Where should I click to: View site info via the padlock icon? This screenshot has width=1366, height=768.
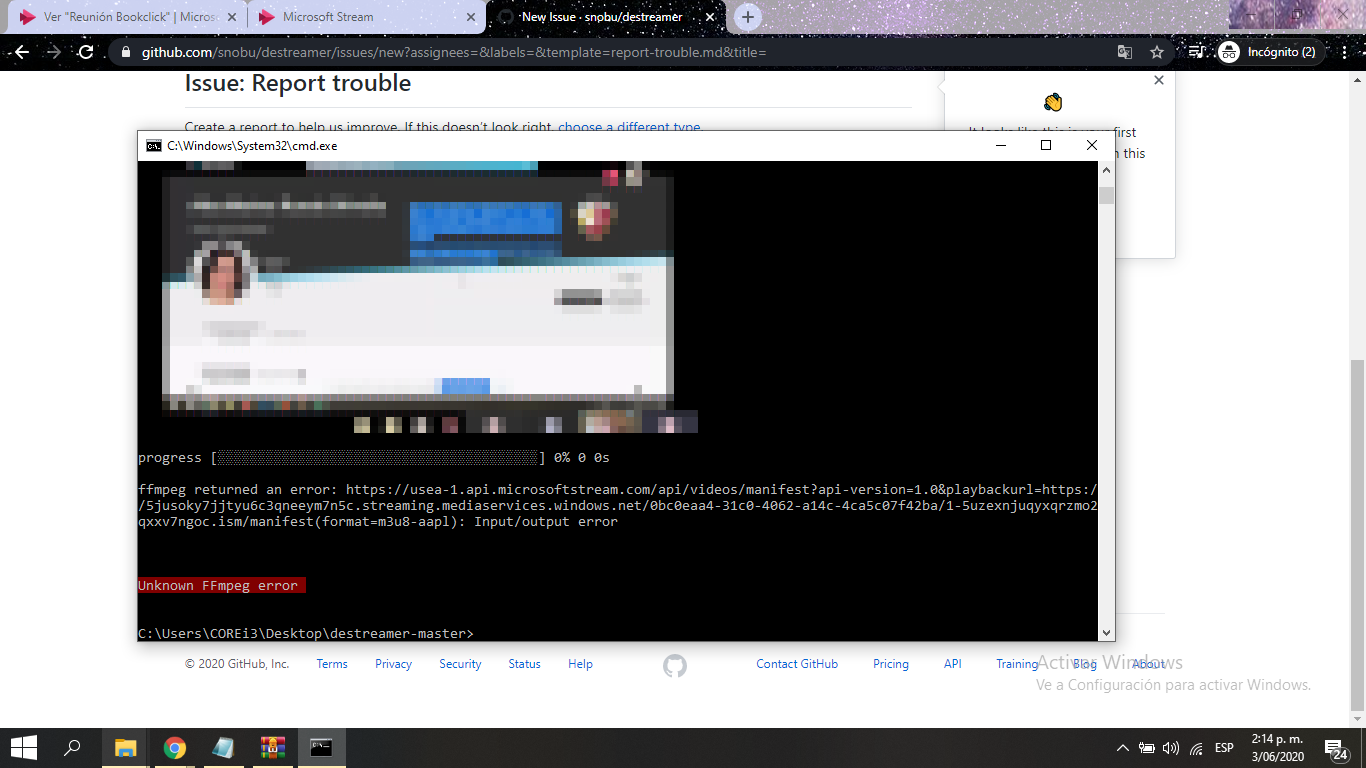pos(126,52)
